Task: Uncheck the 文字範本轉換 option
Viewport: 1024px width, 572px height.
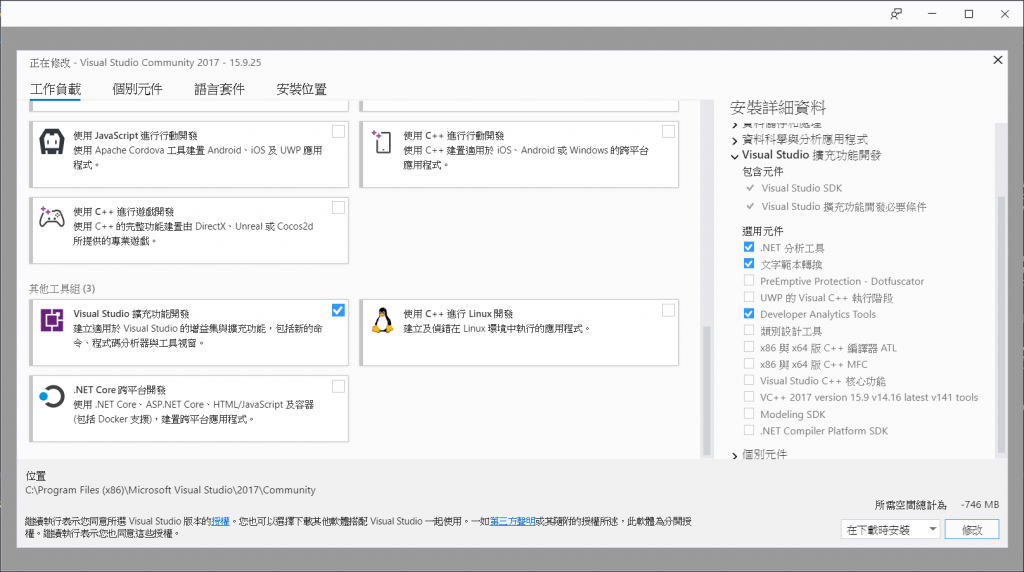Action: 748,264
